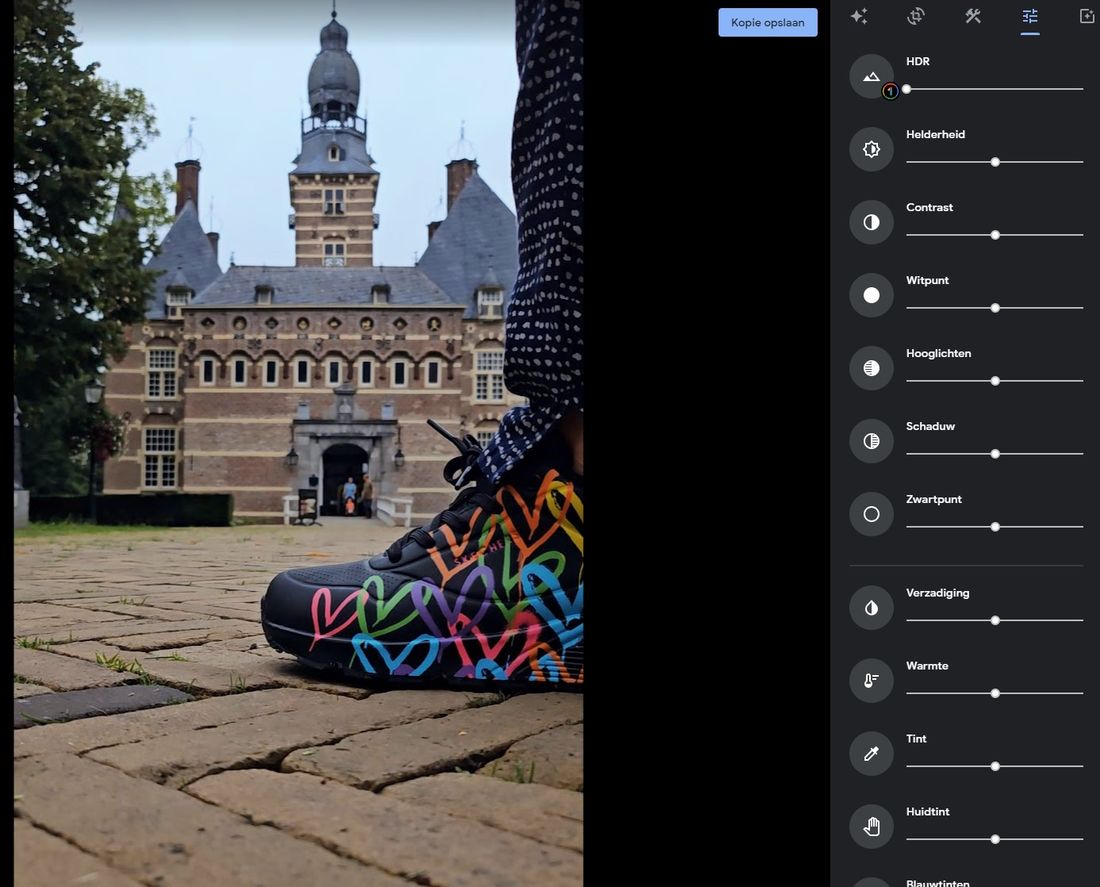
Task: Click the Witpunt slider handle
Action: (995, 308)
